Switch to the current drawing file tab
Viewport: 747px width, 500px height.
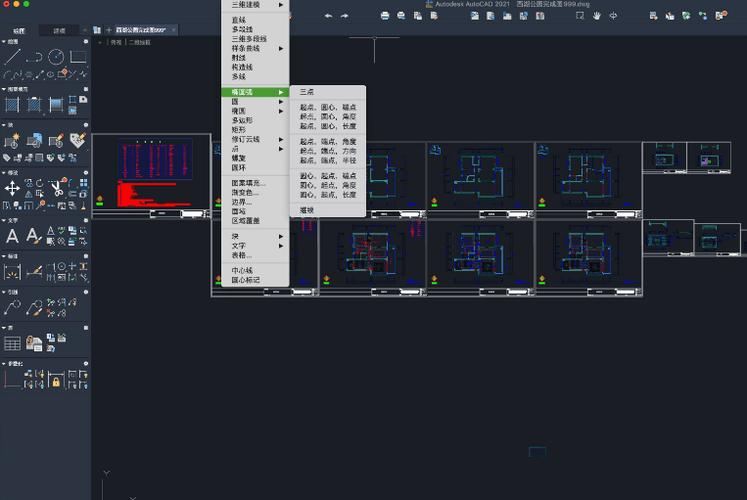pyautogui.click(x=141, y=30)
